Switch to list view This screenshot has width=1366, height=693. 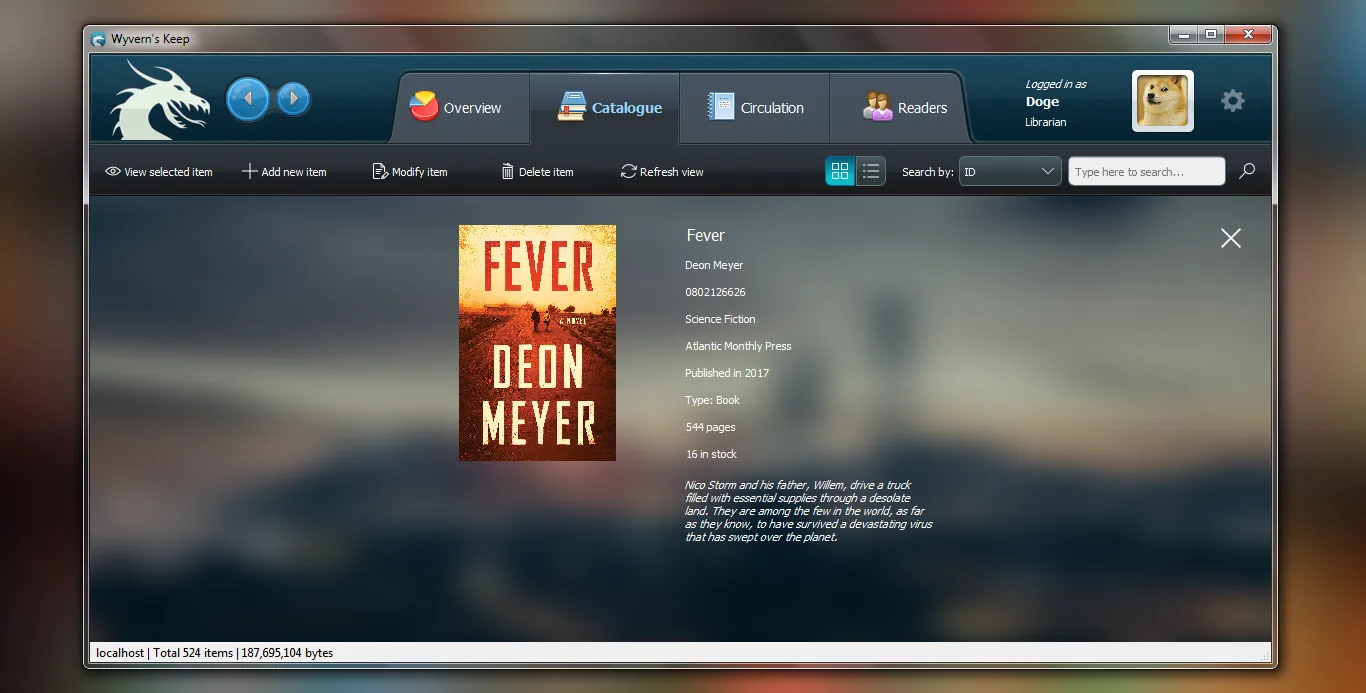point(871,171)
